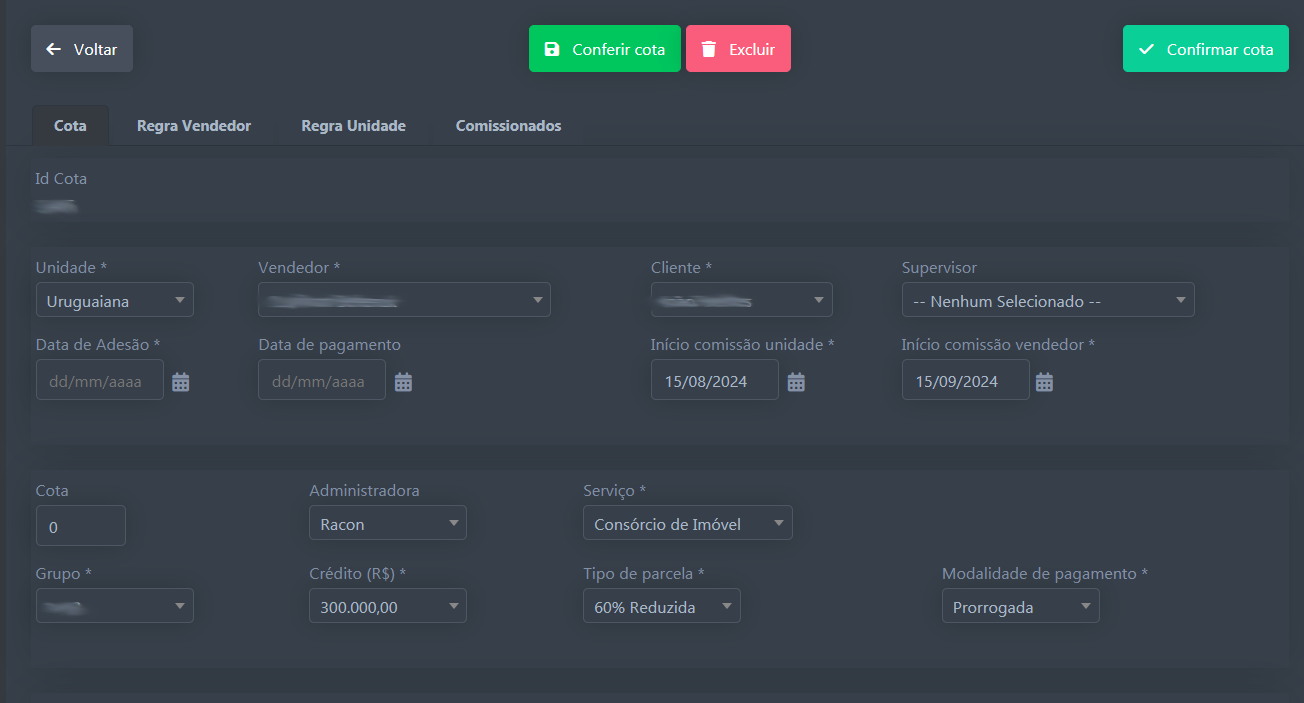Open the Regra Unidade tab

pyautogui.click(x=353, y=126)
